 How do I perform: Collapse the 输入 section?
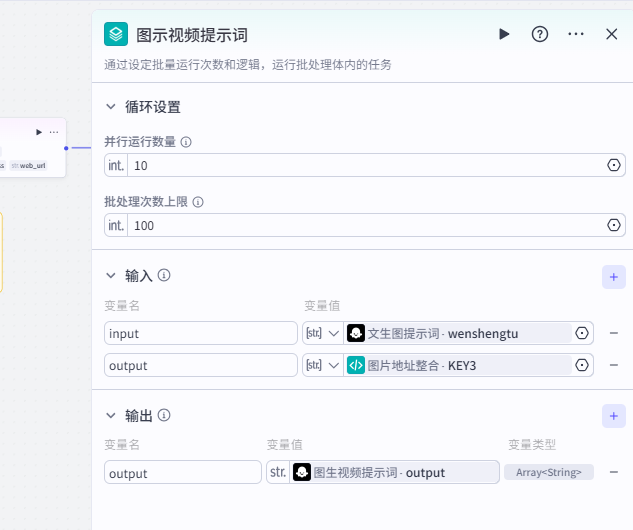point(110,275)
